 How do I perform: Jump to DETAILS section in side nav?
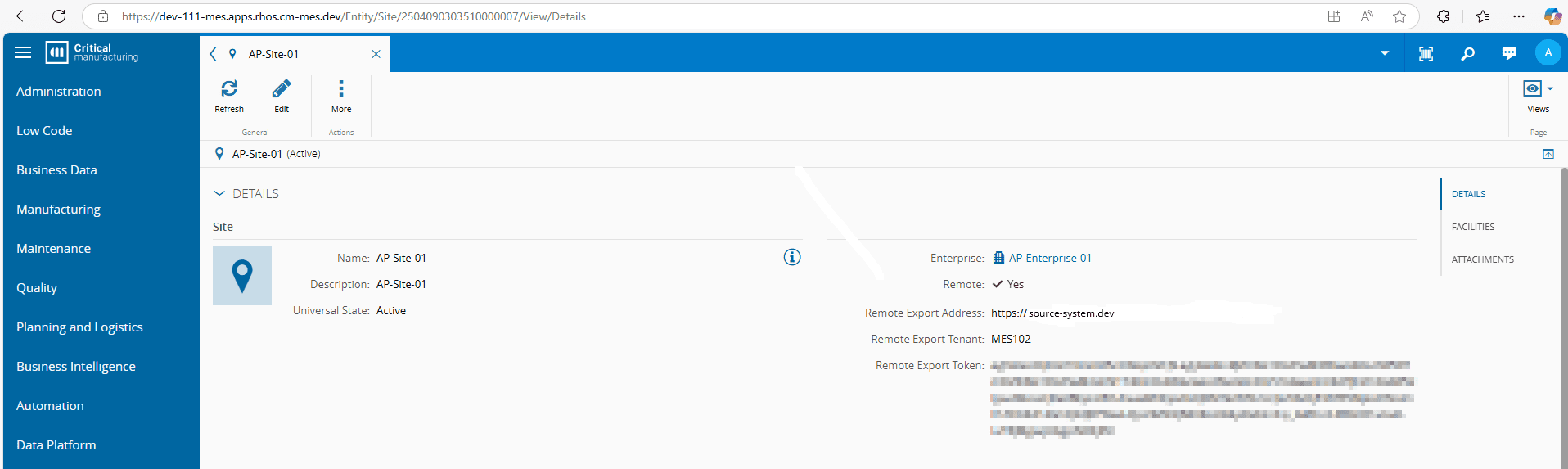tap(1468, 194)
